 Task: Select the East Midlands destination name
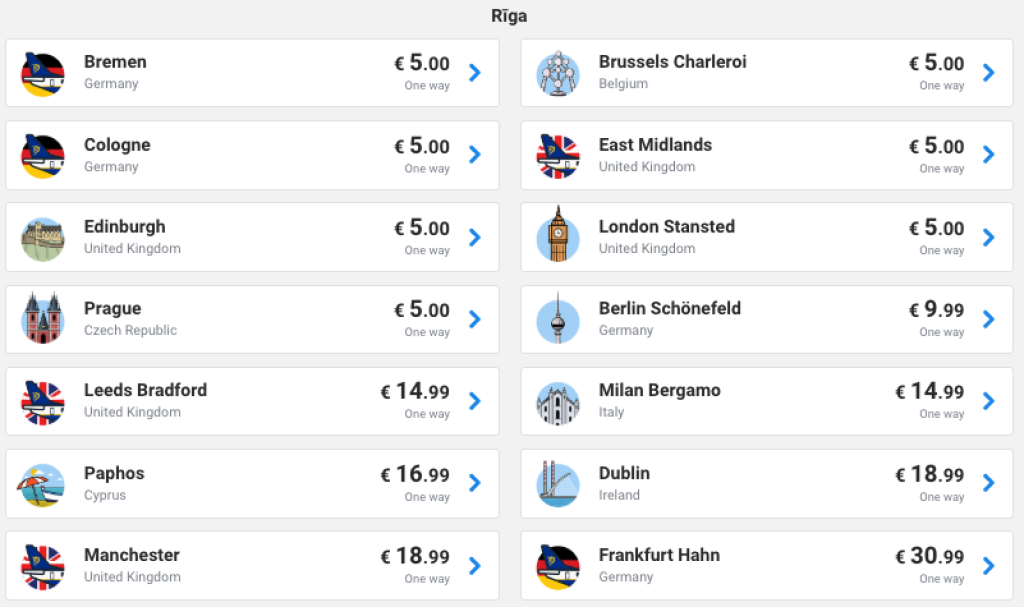[655, 145]
